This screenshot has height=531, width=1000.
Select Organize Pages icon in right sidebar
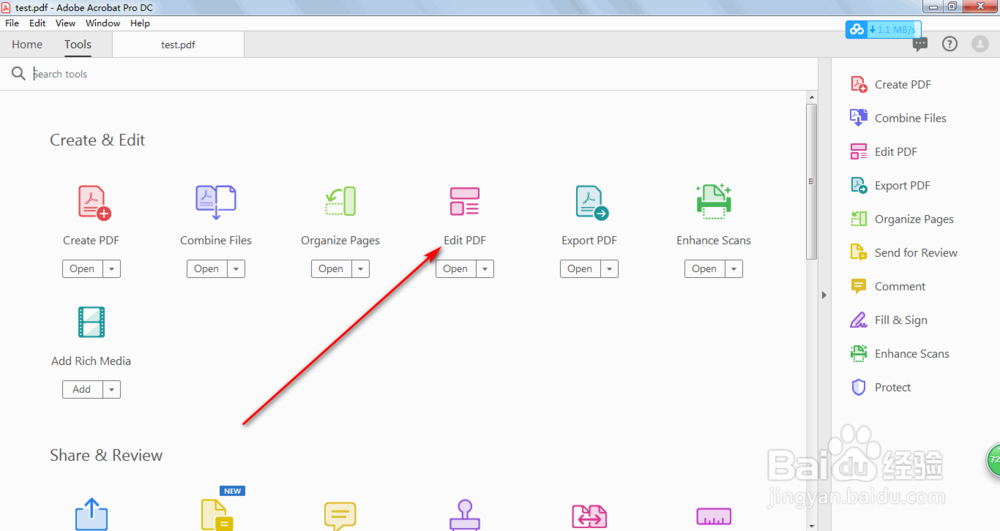coord(858,219)
